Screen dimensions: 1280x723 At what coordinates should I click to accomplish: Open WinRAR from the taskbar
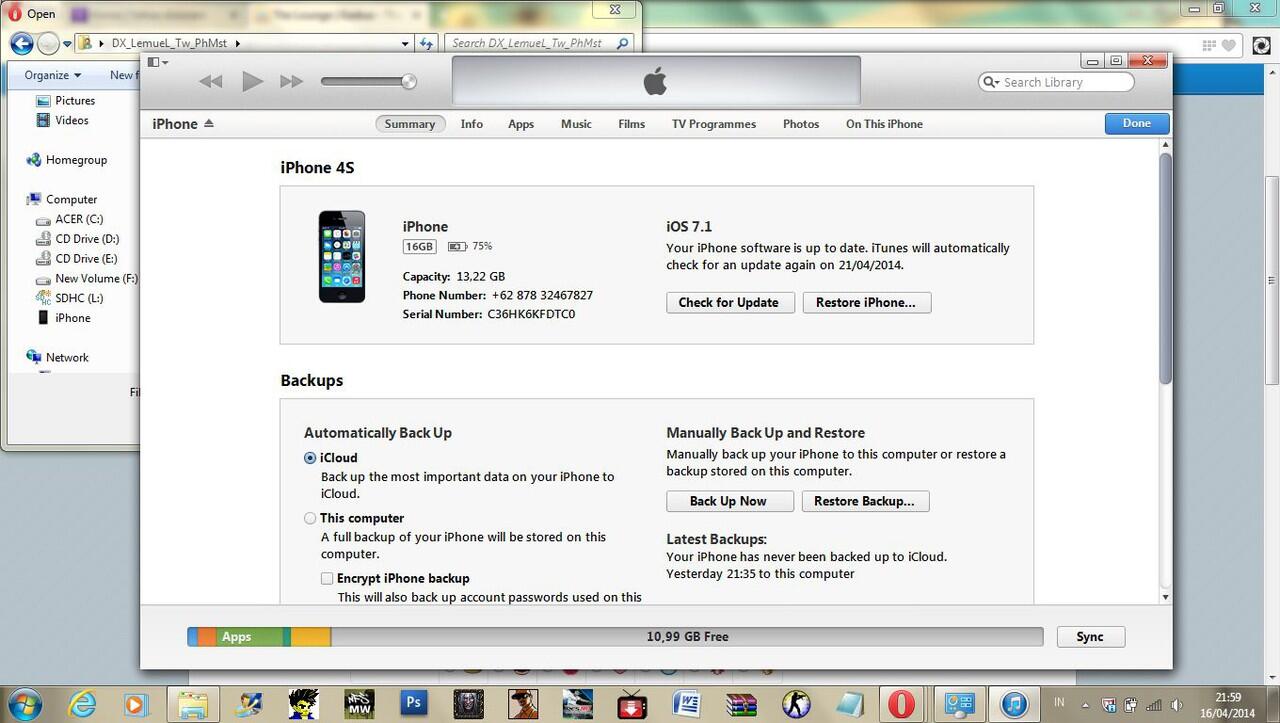pyautogui.click(x=742, y=703)
